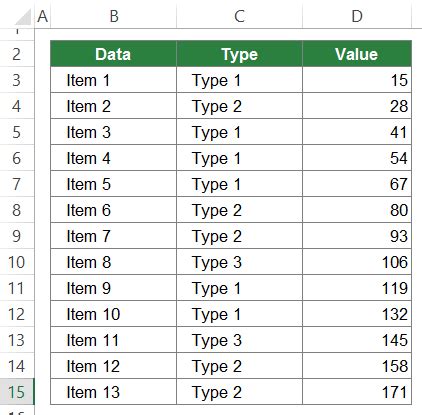Select row 15 header
This screenshot has height=415, width=422.
tap(17, 392)
